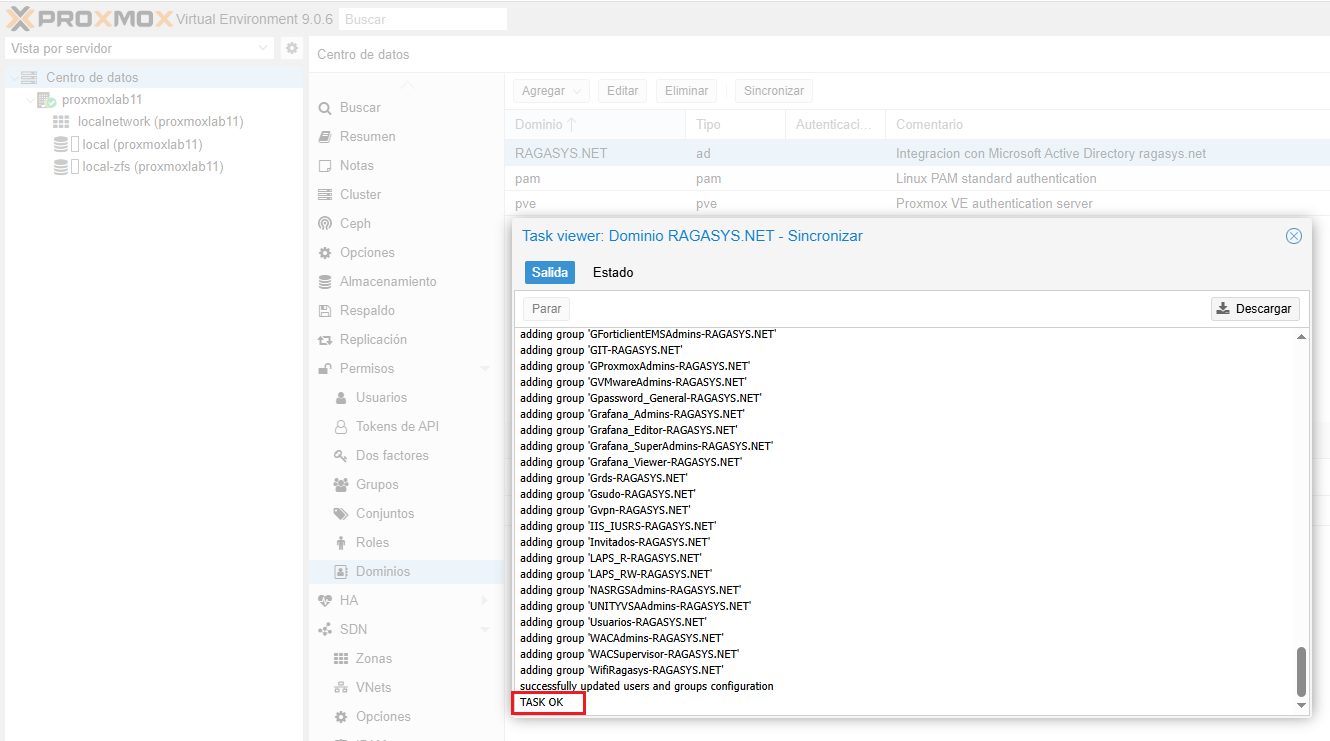Click the Usuarios person icon
The height and width of the screenshot is (741, 1330).
[340, 398]
